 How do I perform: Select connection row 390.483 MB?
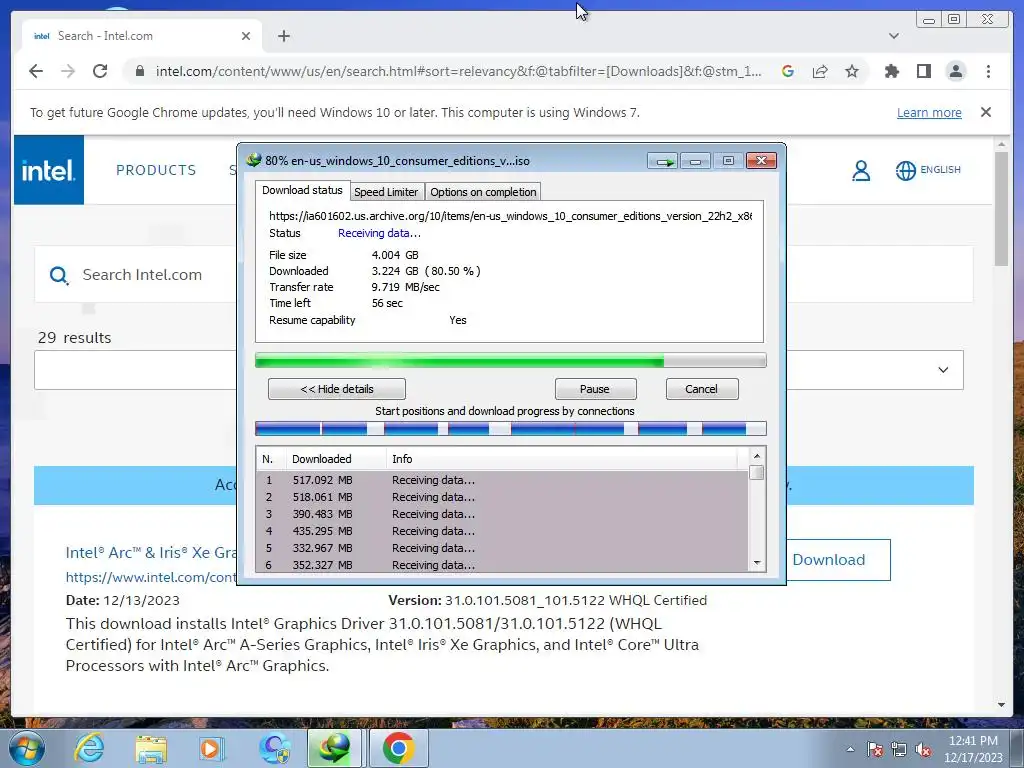502,514
